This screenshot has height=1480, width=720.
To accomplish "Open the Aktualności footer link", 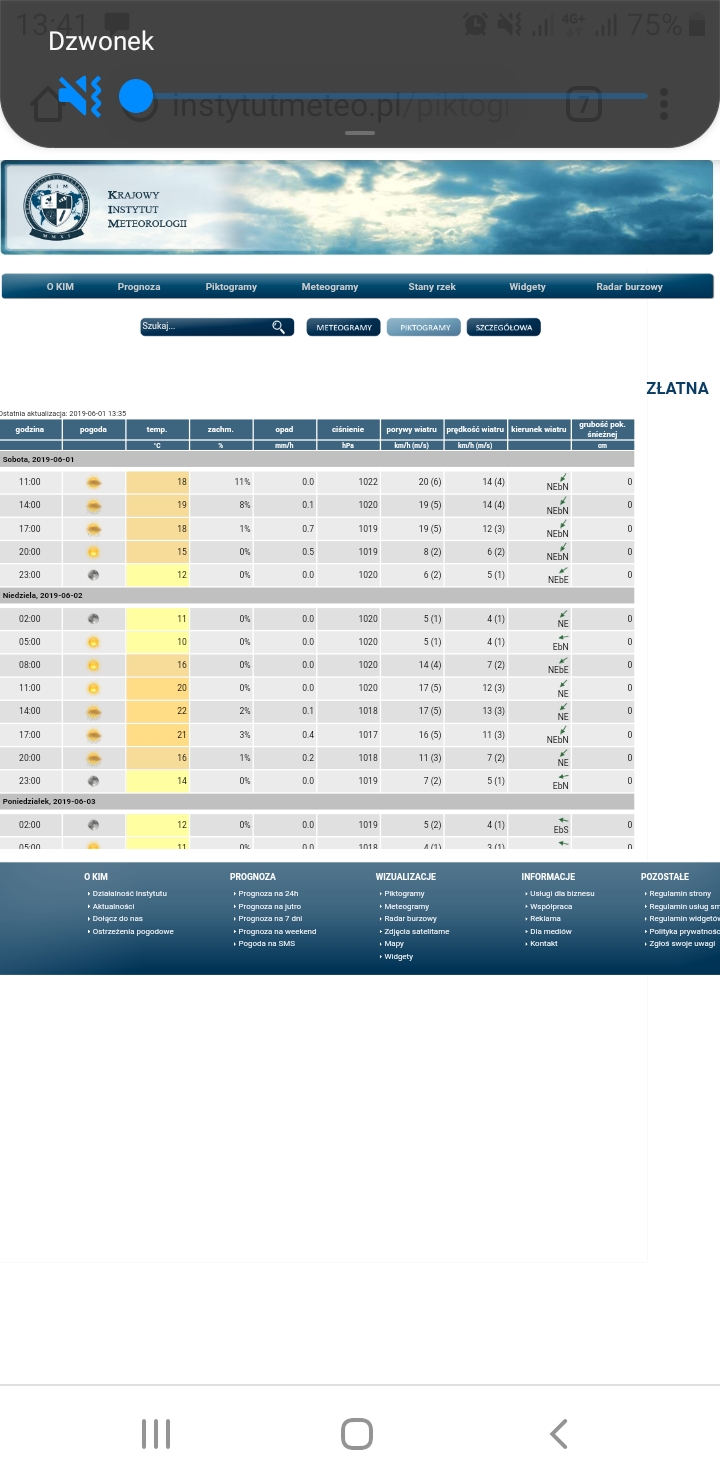I will tap(113, 906).
